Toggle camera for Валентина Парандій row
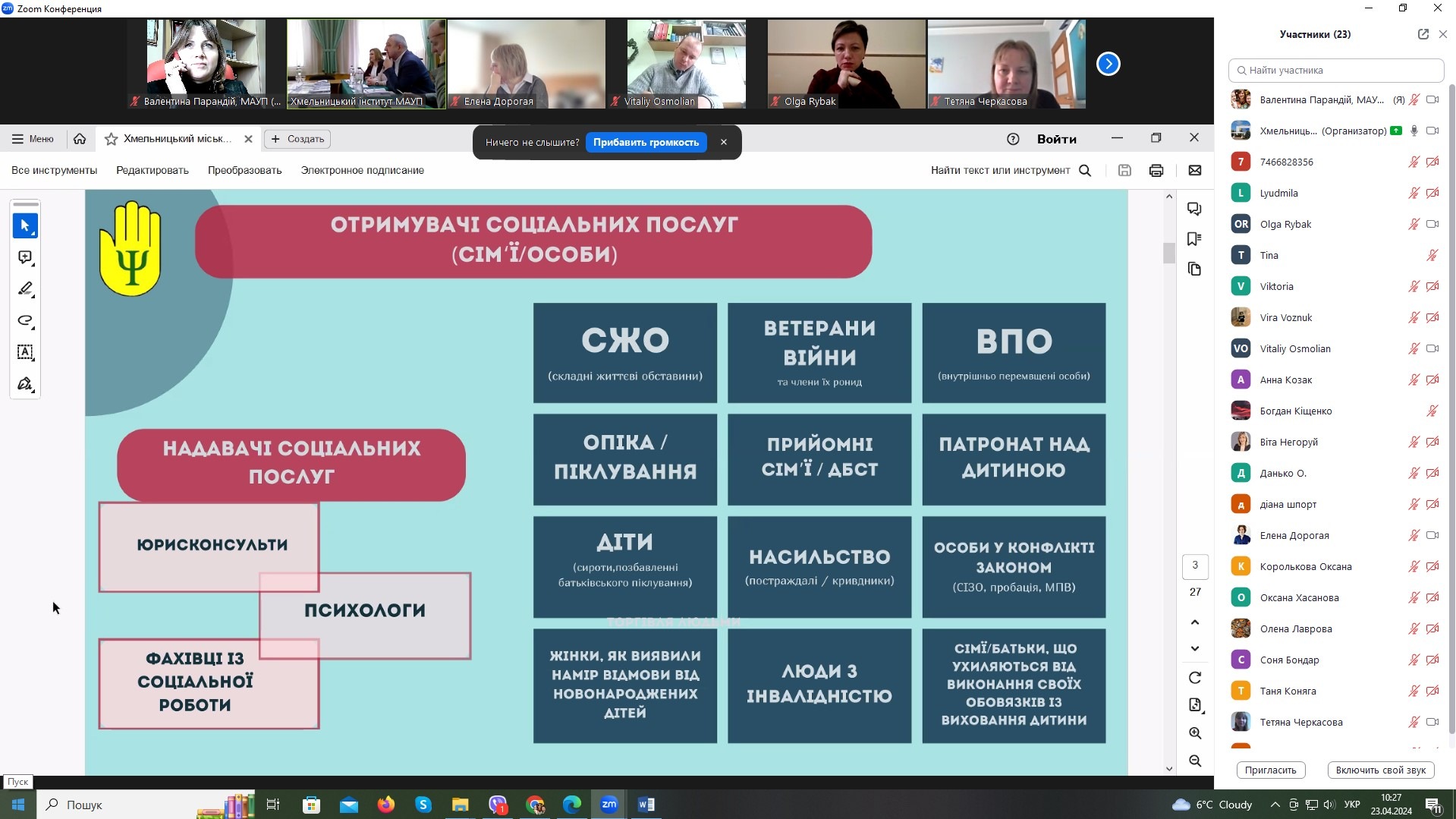Image resolution: width=1456 pixels, height=819 pixels. pyautogui.click(x=1432, y=99)
